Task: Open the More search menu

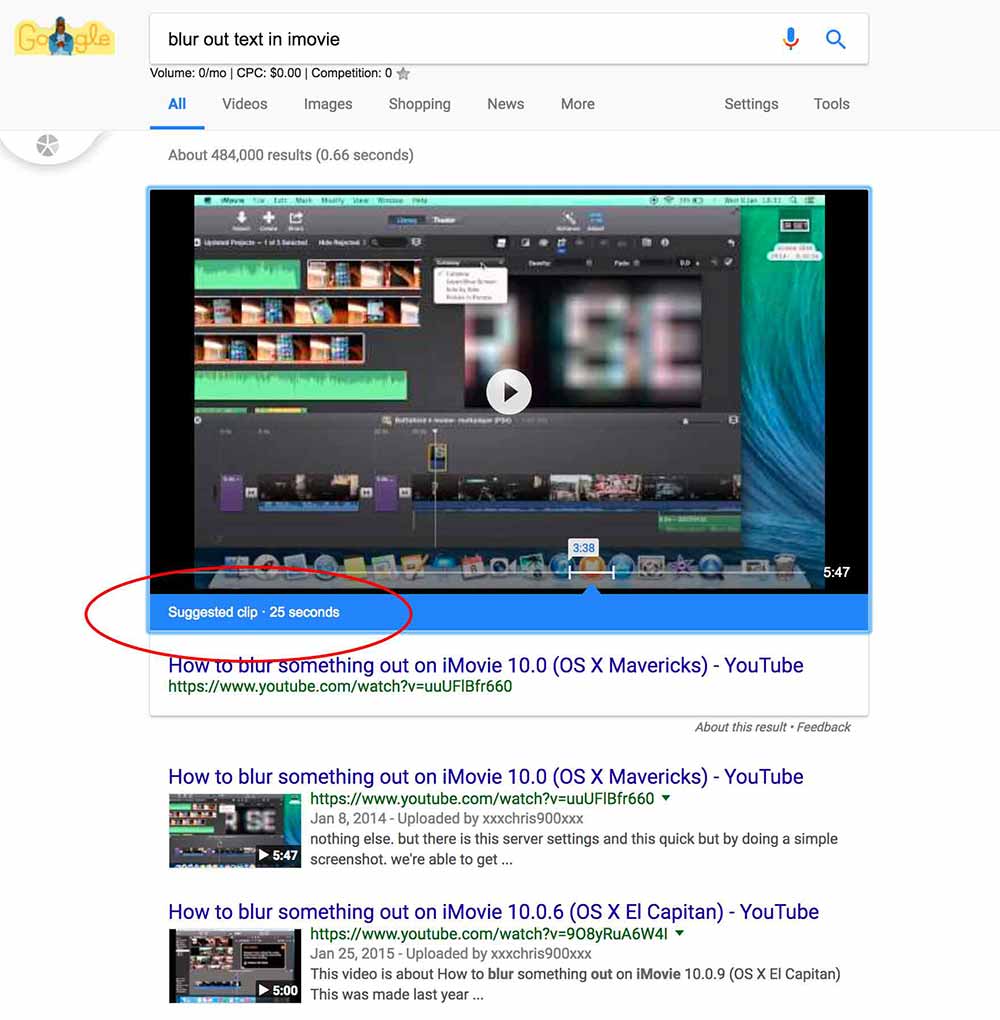Action: [578, 104]
